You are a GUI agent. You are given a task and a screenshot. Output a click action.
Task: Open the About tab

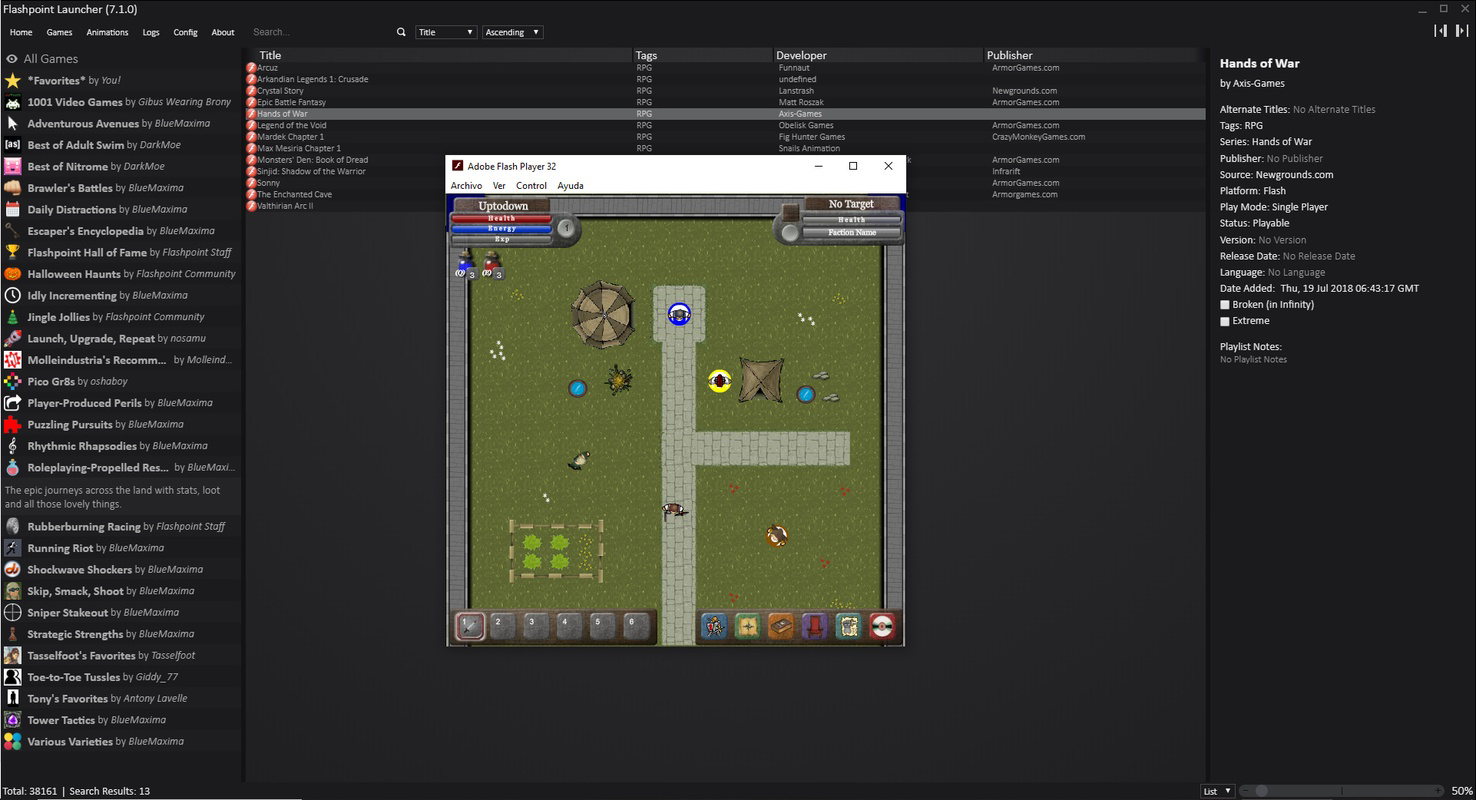coord(223,32)
